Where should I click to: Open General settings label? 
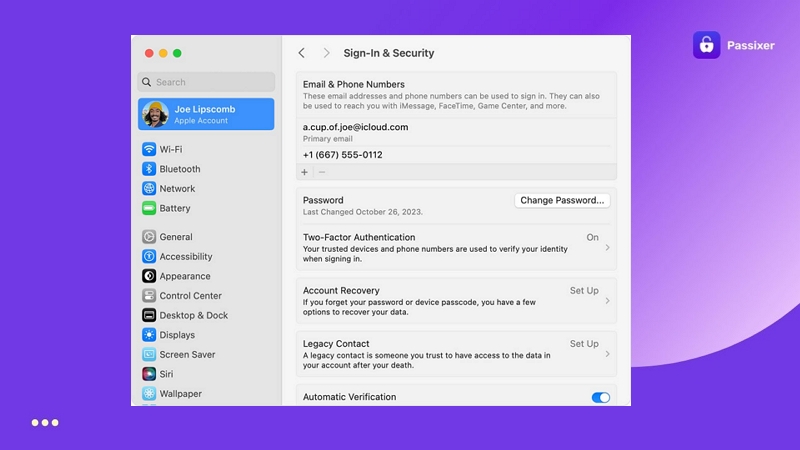[176, 237]
